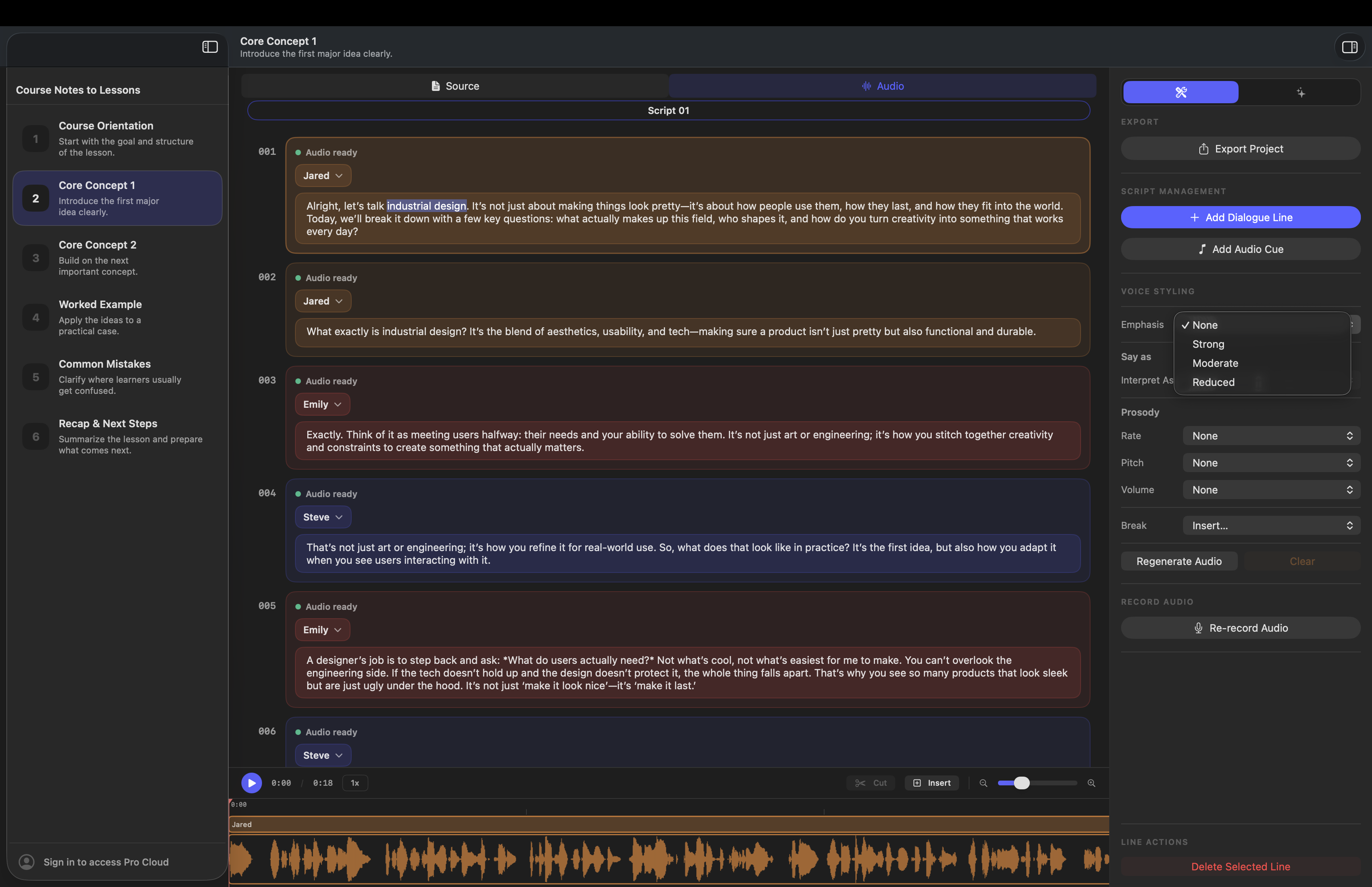Click the microphone Re-record Audio icon

coord(1198,628)
